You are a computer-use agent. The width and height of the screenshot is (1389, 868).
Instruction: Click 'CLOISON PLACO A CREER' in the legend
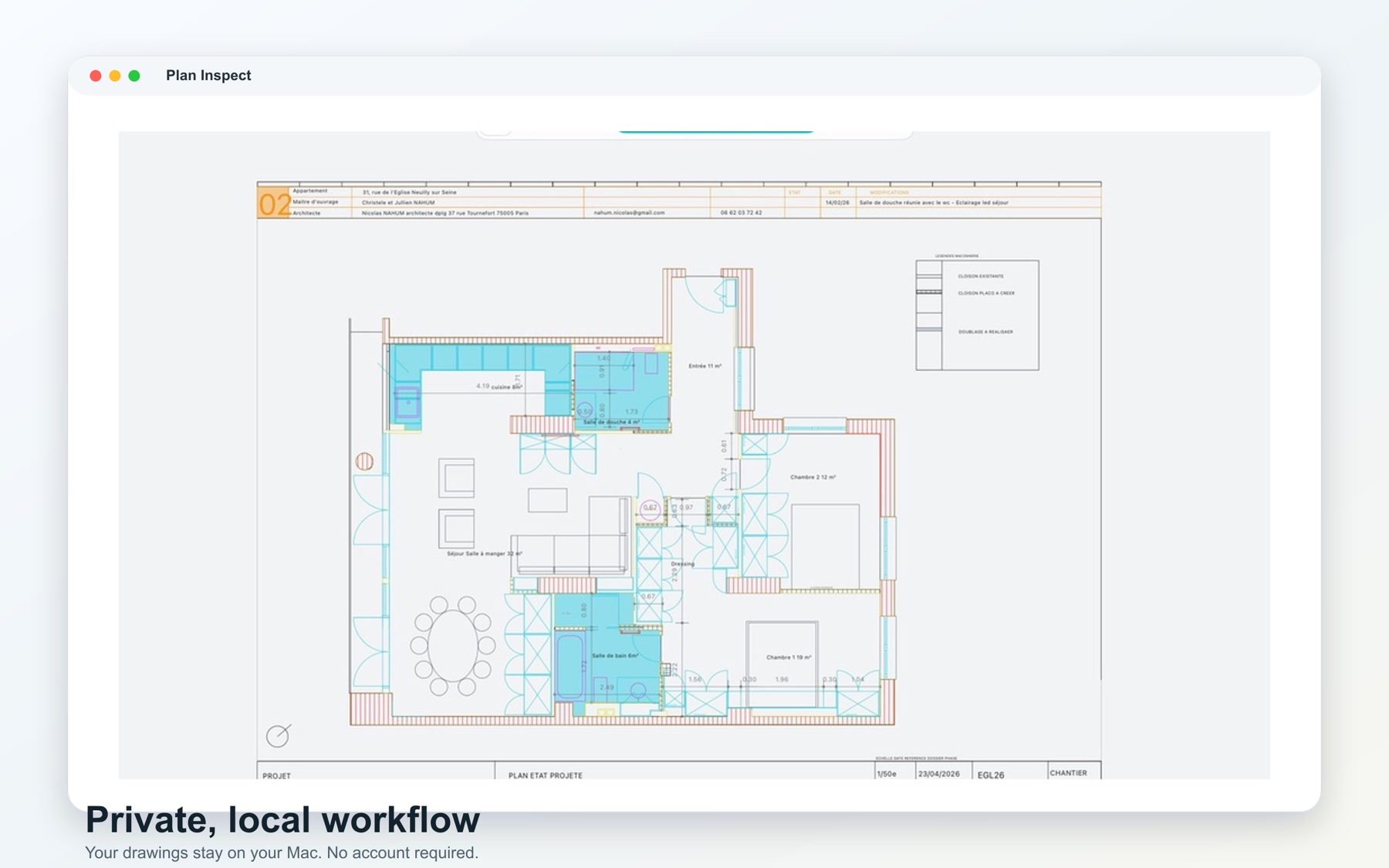tap(986, 293)
